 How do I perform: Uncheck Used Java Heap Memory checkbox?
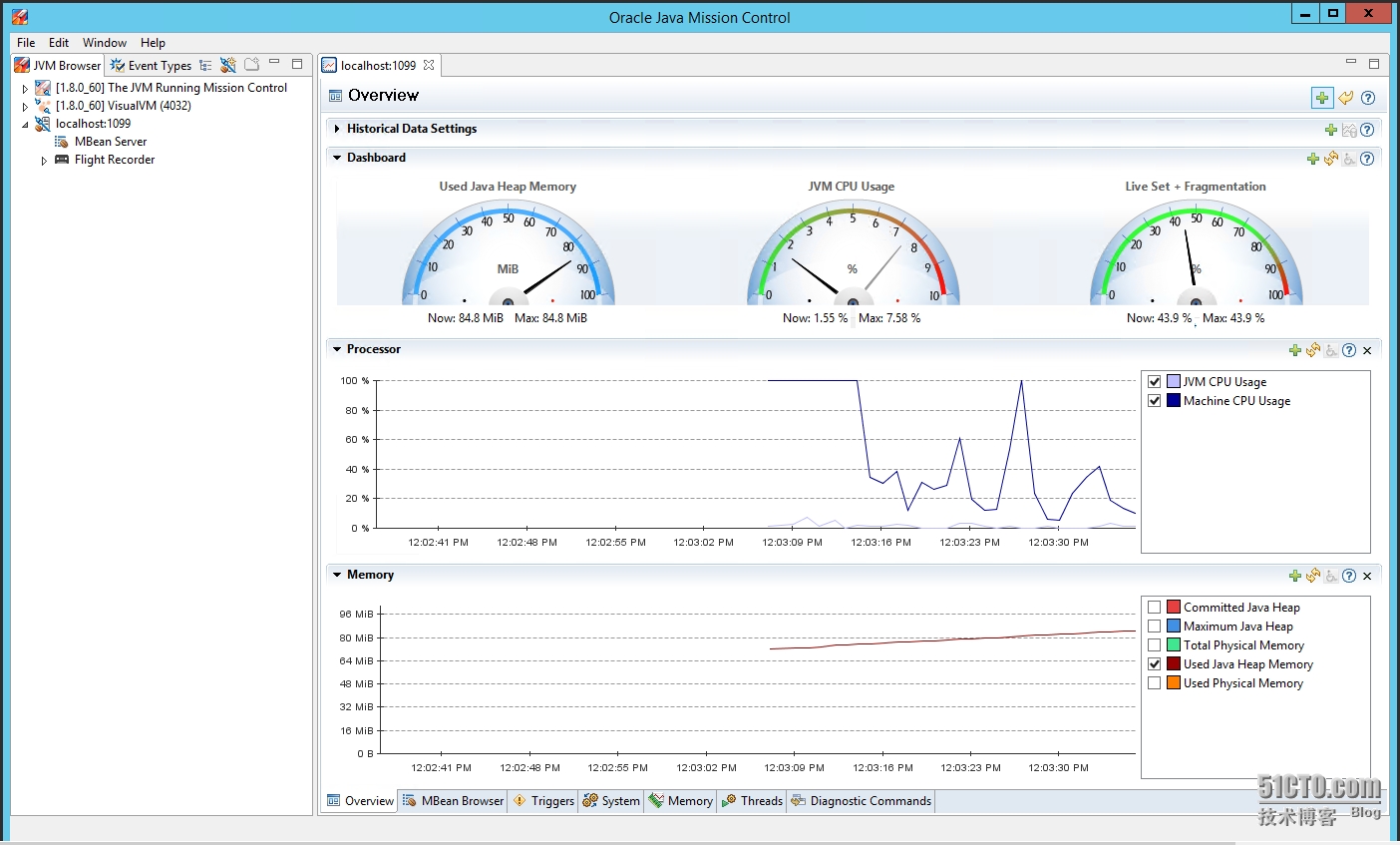1155,664
